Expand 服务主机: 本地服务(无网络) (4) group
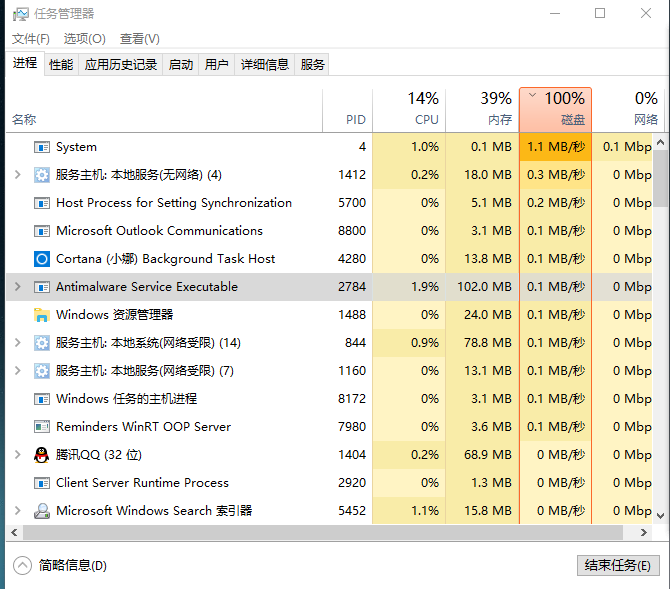 pyautogui.click(x=18, y=175)
